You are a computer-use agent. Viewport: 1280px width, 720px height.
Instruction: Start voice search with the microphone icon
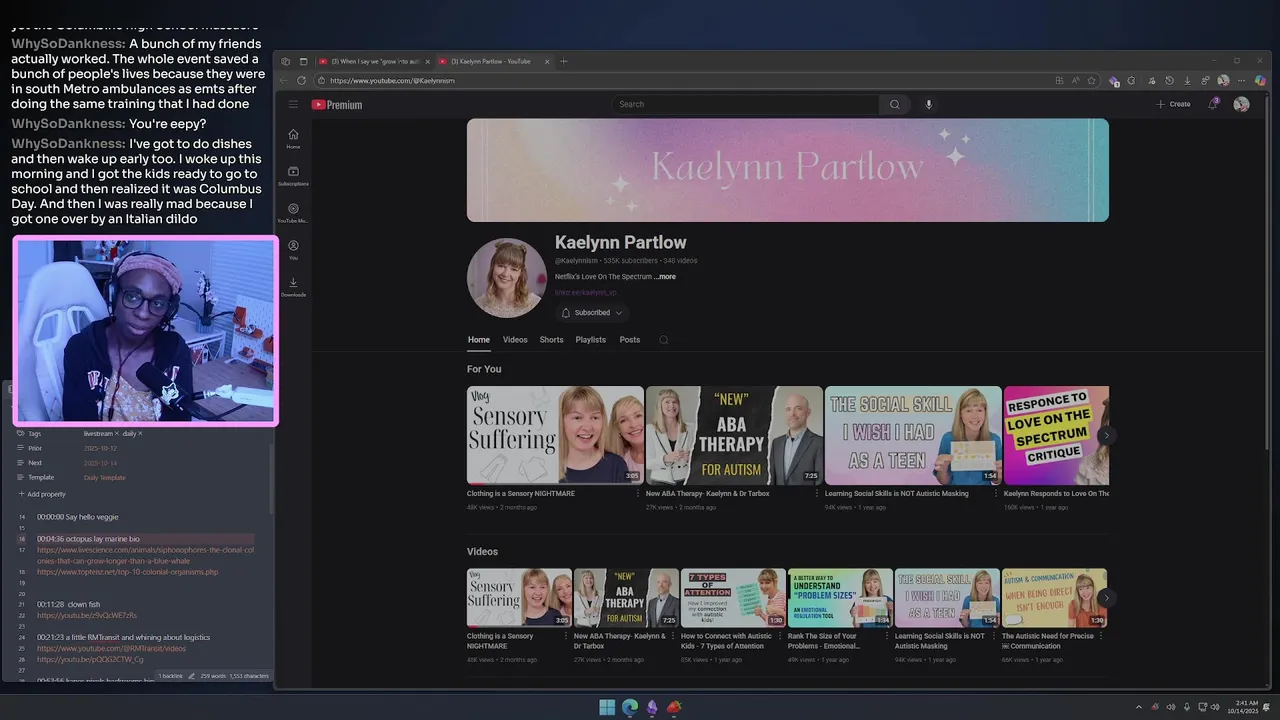(928, 104)
